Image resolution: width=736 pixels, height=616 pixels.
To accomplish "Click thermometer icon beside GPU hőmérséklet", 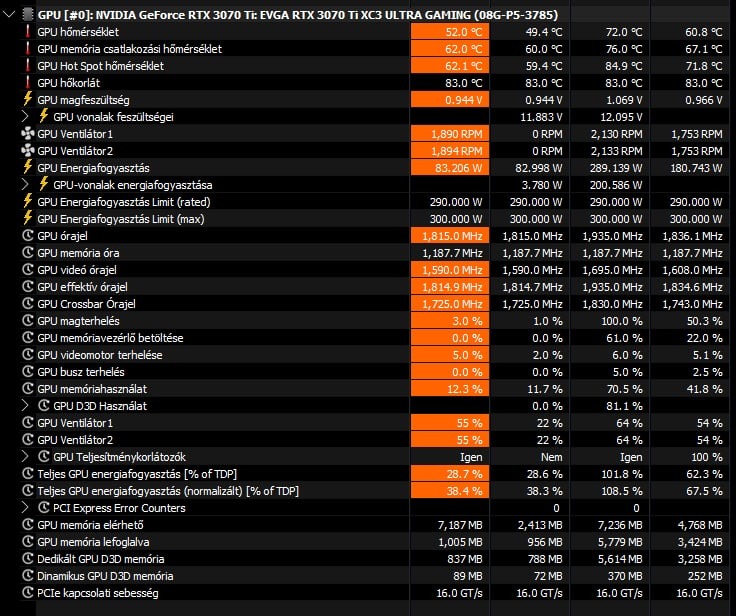I will (x=28, y=32).
